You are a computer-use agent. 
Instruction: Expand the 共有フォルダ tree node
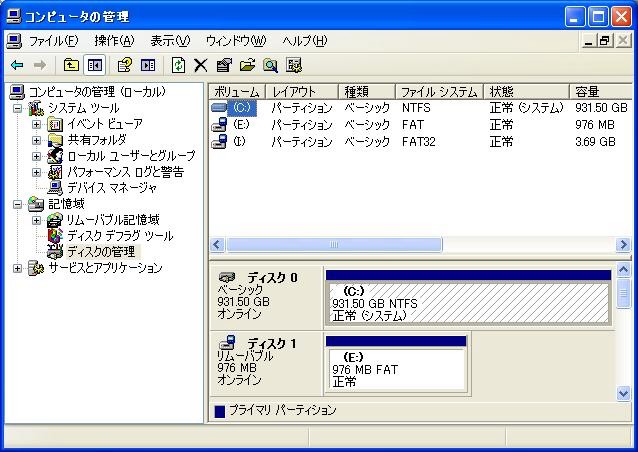36,140
